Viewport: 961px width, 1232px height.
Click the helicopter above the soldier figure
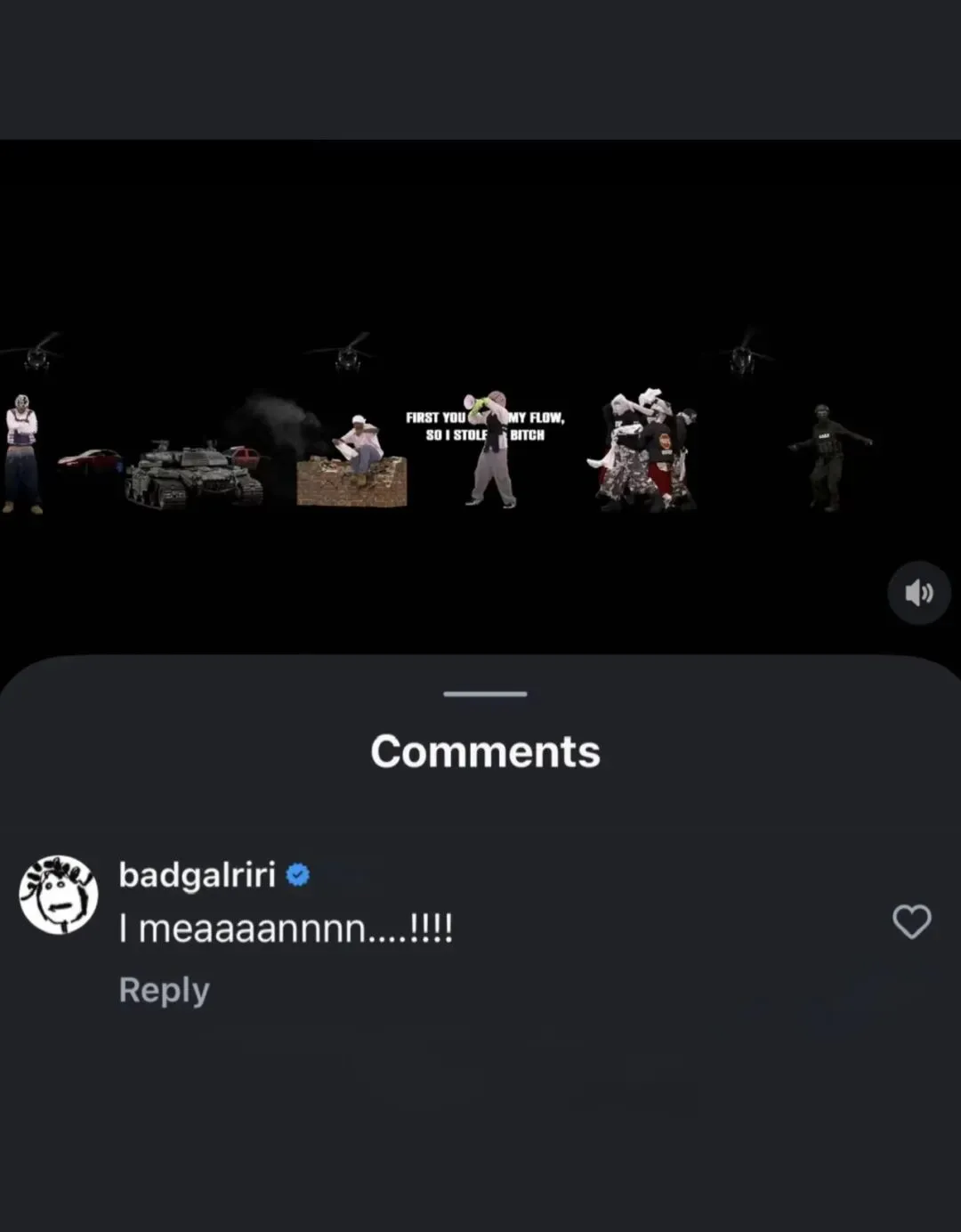point(742,353)
